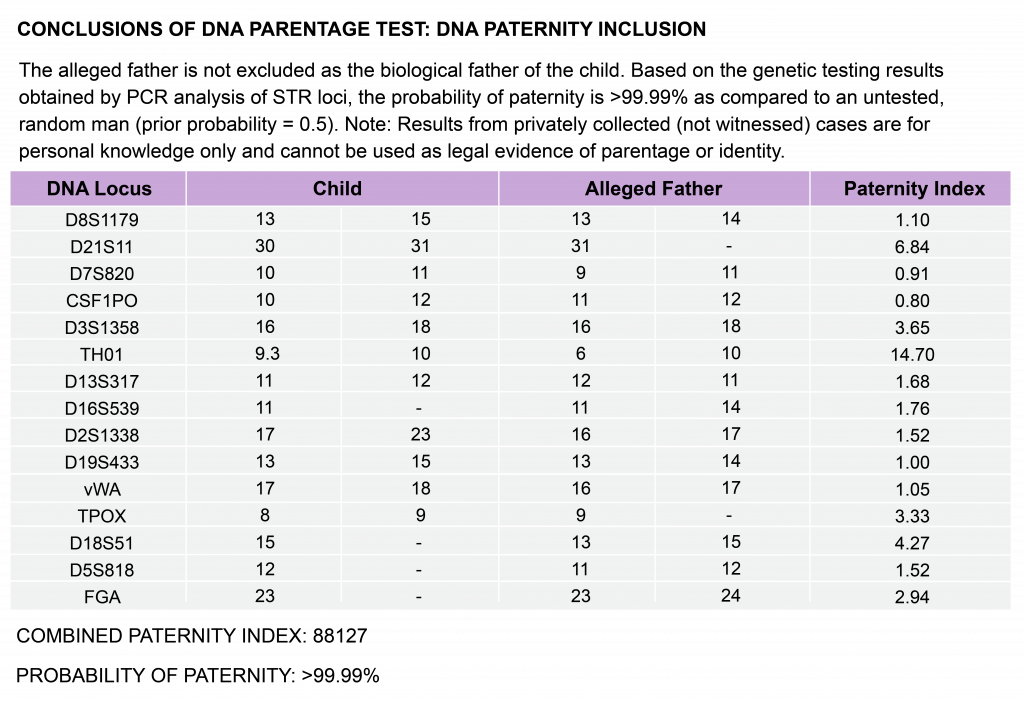Click the 6.84 paternity index value
The height and width of the screenshot is (702, 1024).
pos(912,247)
